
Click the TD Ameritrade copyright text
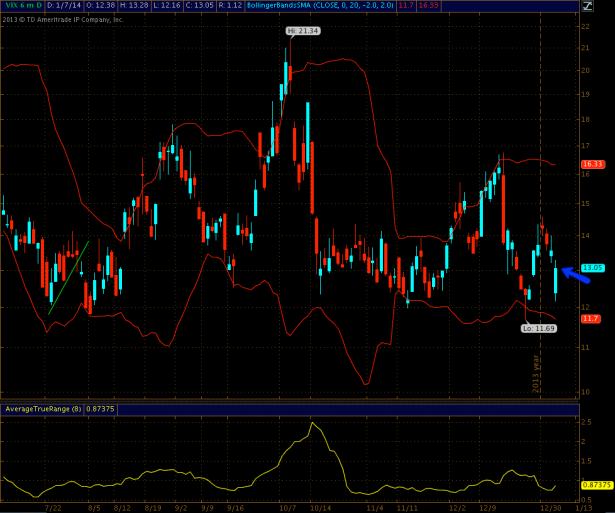point(63,19)
